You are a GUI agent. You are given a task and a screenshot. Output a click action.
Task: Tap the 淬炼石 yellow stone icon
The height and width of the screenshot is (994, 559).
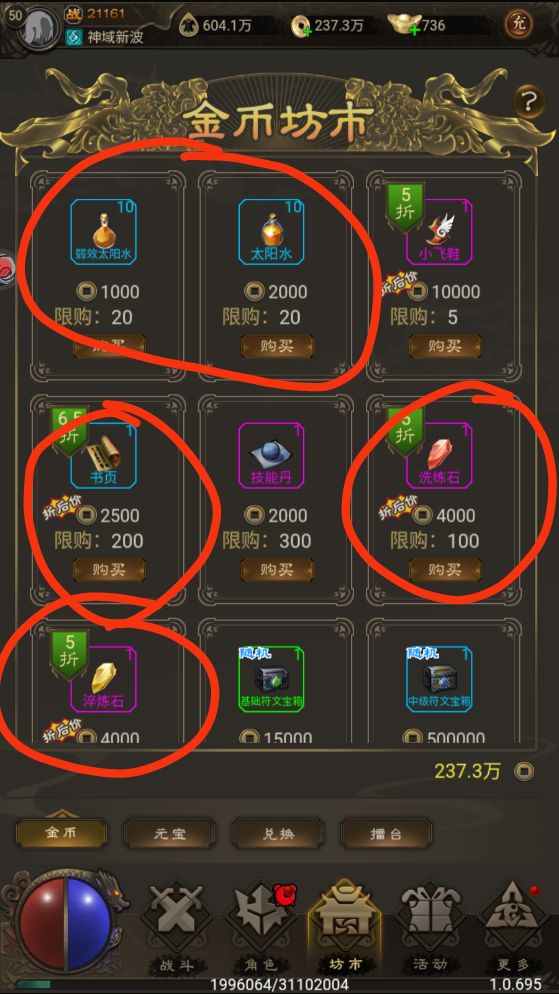point(103,679)
